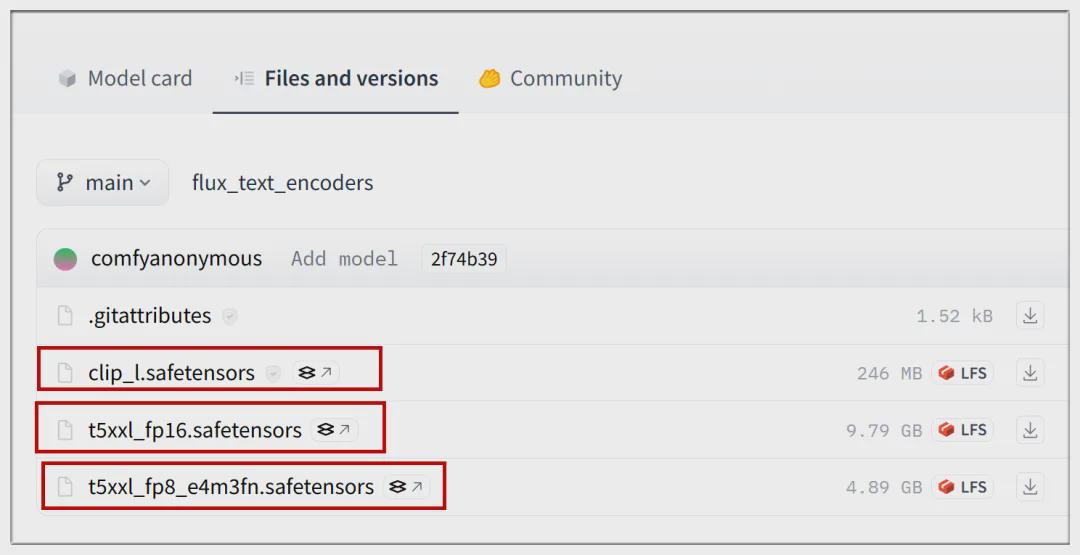This screenshot has height=555, width=1080.
Task: Open the Community tab
Action: [x=551, y=78]
